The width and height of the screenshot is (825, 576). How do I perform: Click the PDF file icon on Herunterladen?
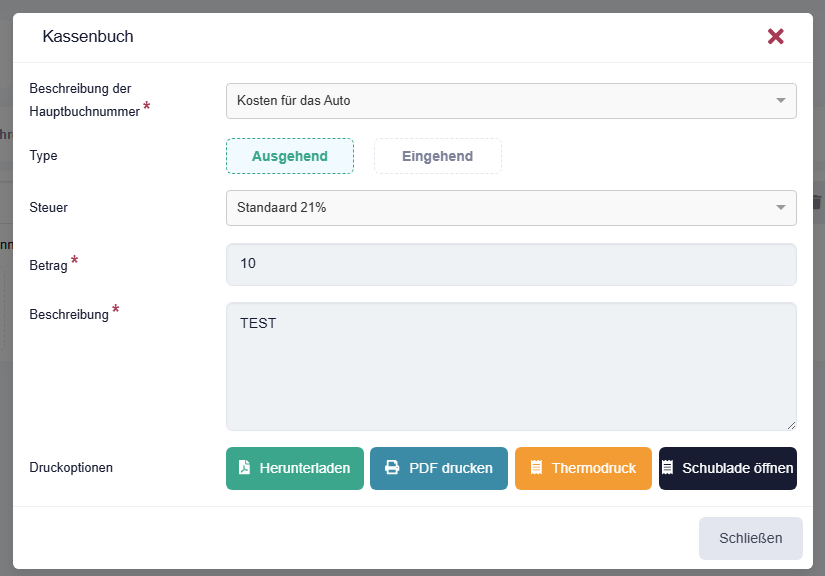(x=244, y=468)
